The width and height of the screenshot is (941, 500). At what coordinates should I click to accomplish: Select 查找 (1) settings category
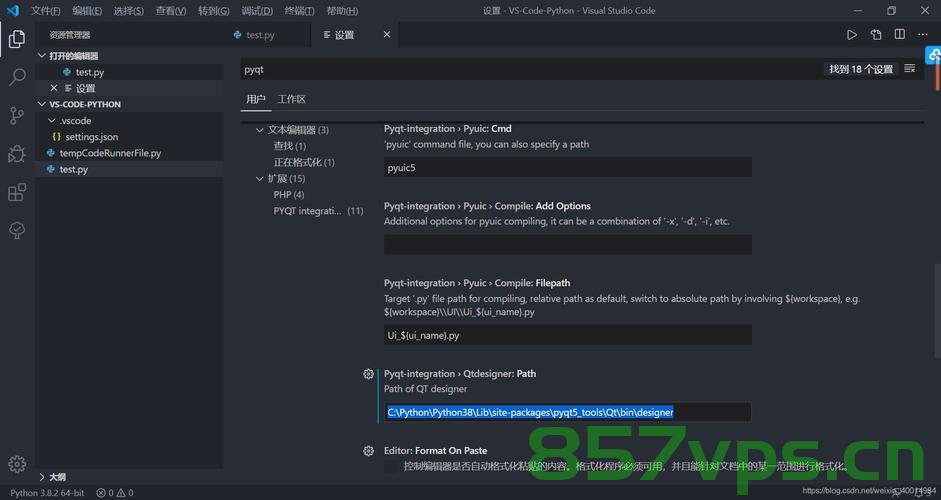tap(290, 146)
